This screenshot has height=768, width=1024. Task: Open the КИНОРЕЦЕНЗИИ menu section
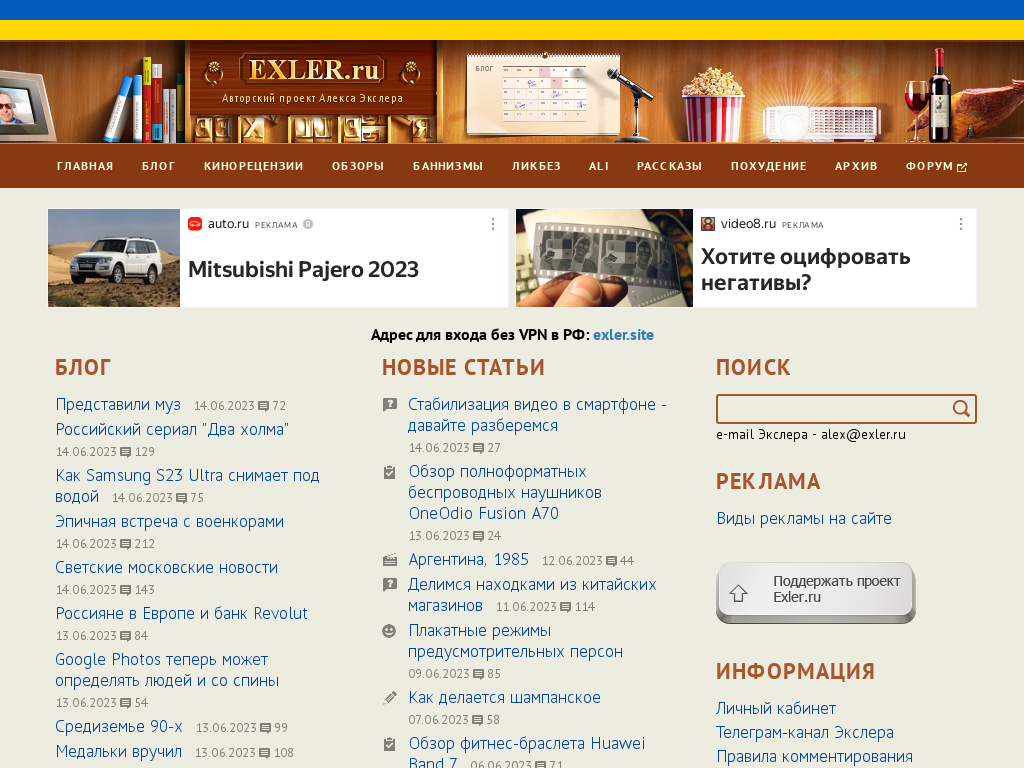click(253, 166)
